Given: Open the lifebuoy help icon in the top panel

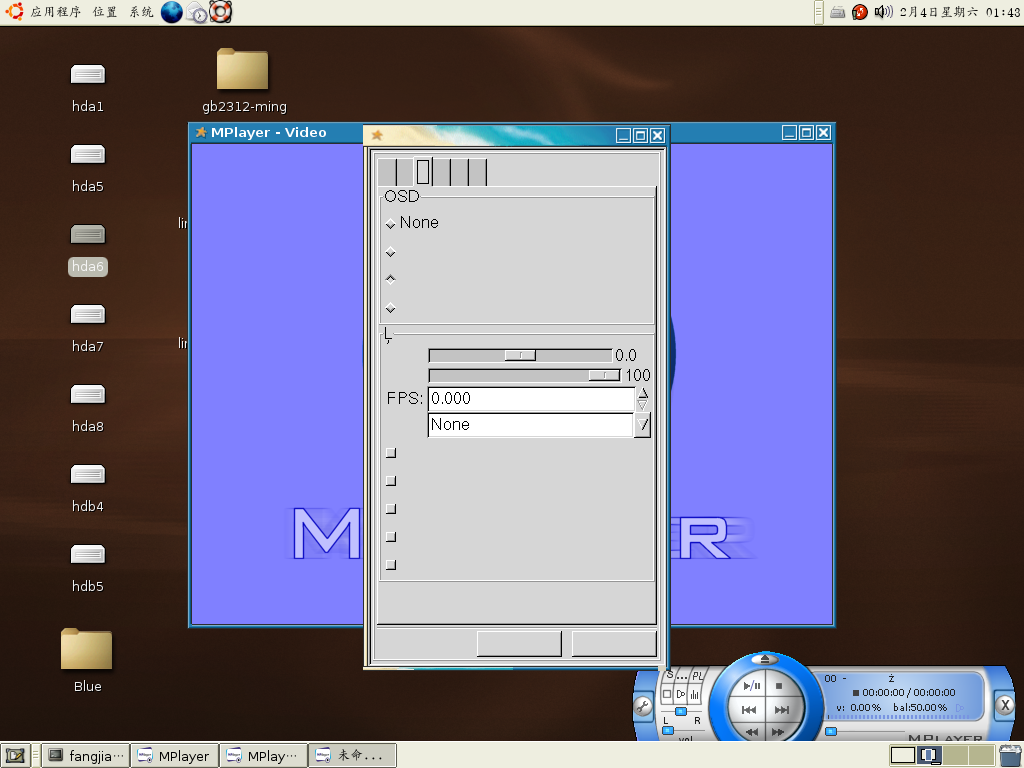Looking at the screenshot, I should (x=221, y=12).
